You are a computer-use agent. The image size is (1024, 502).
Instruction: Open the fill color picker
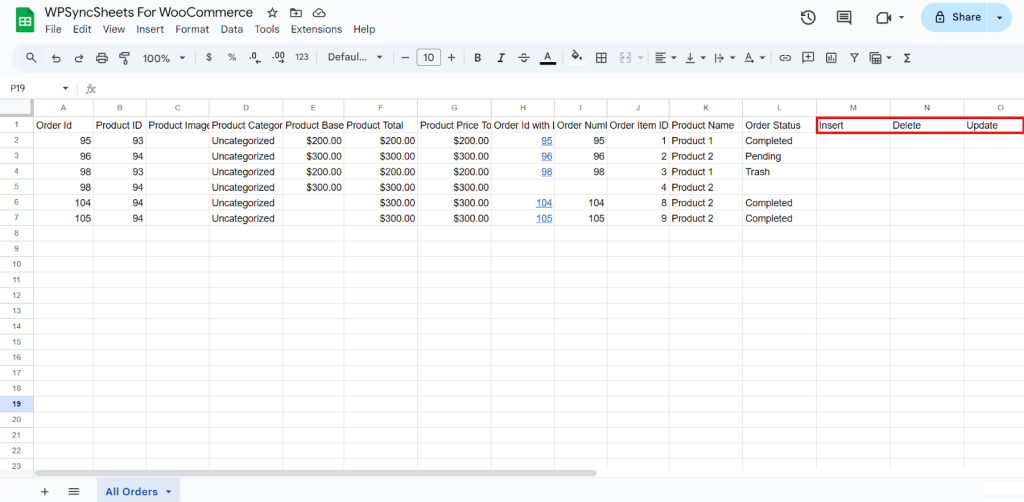[577, 57]
